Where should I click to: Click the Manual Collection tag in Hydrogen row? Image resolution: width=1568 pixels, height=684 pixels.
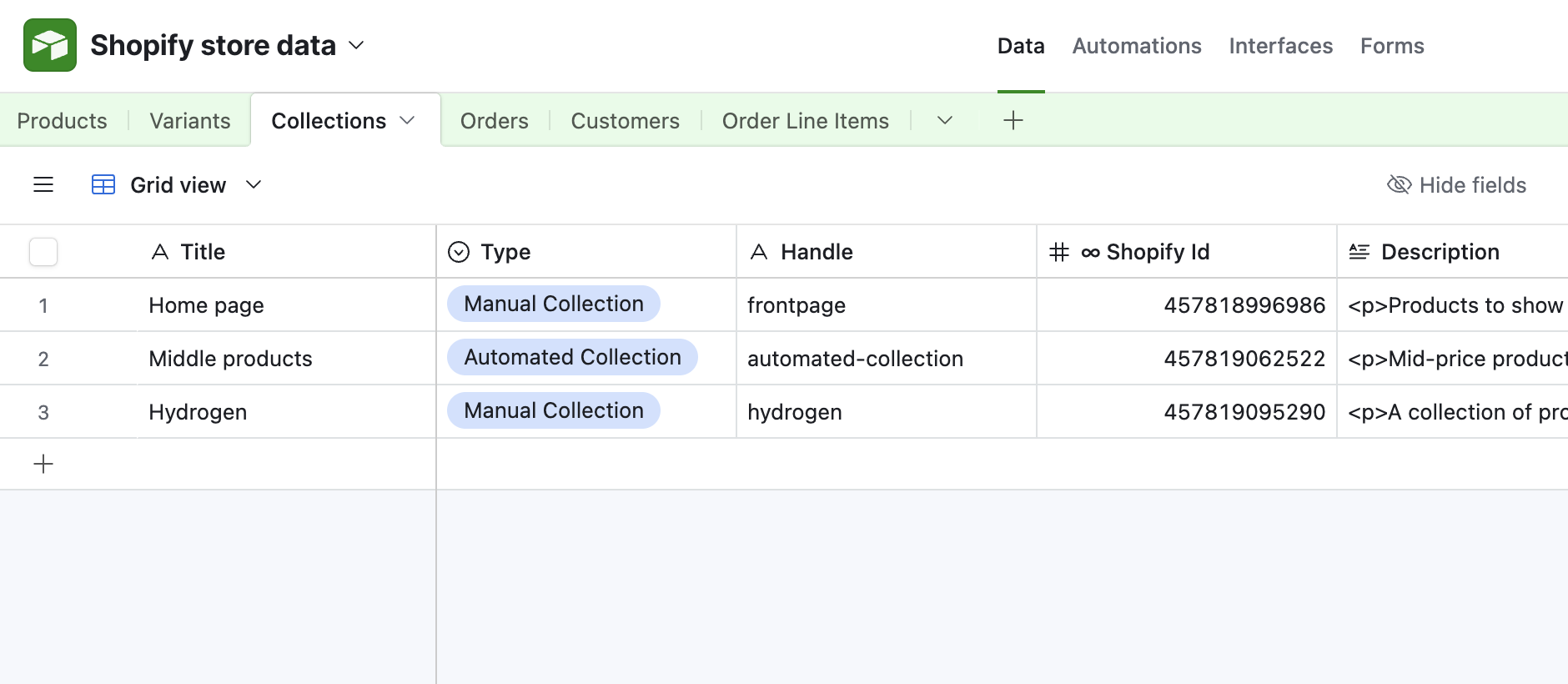coord(554,410)
